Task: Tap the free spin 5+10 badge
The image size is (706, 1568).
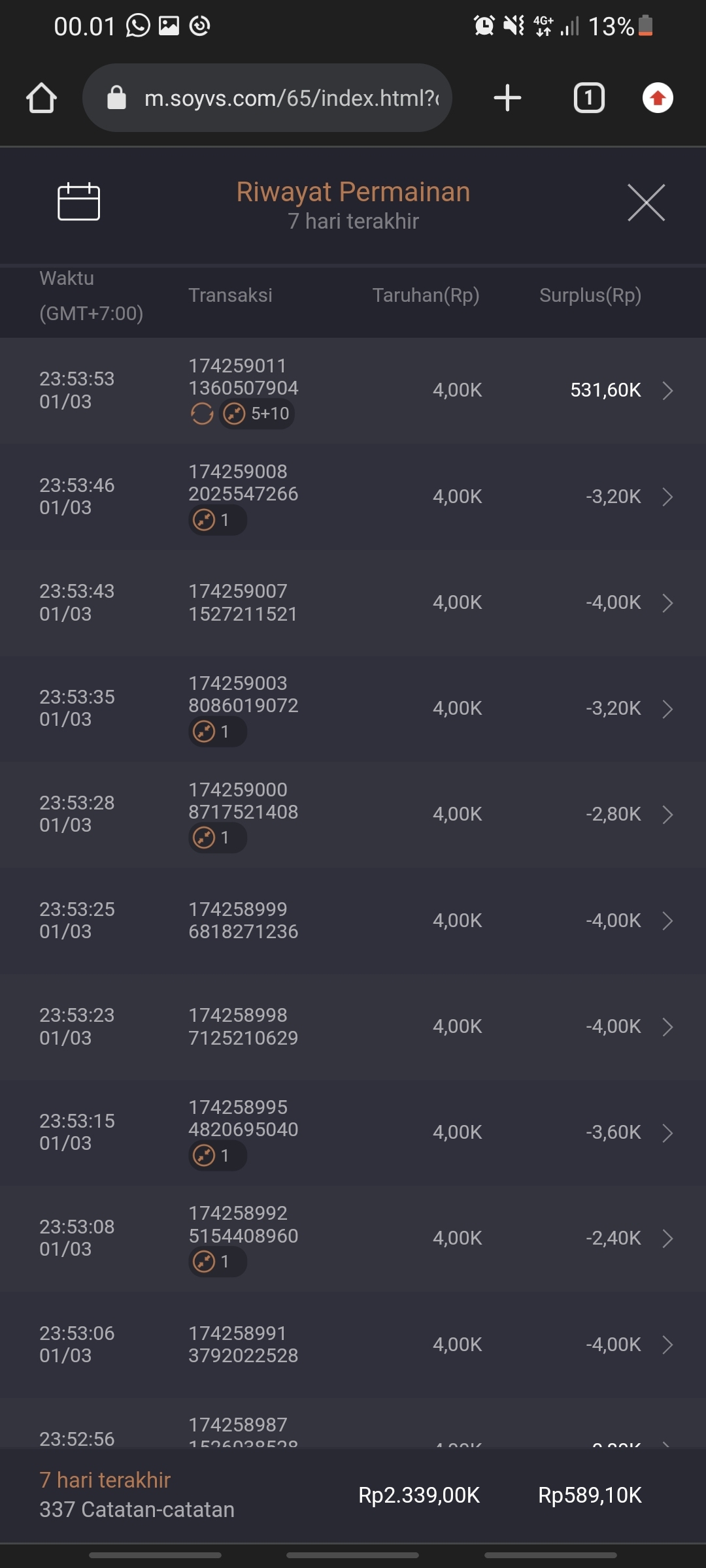Action: click(257, 414)
